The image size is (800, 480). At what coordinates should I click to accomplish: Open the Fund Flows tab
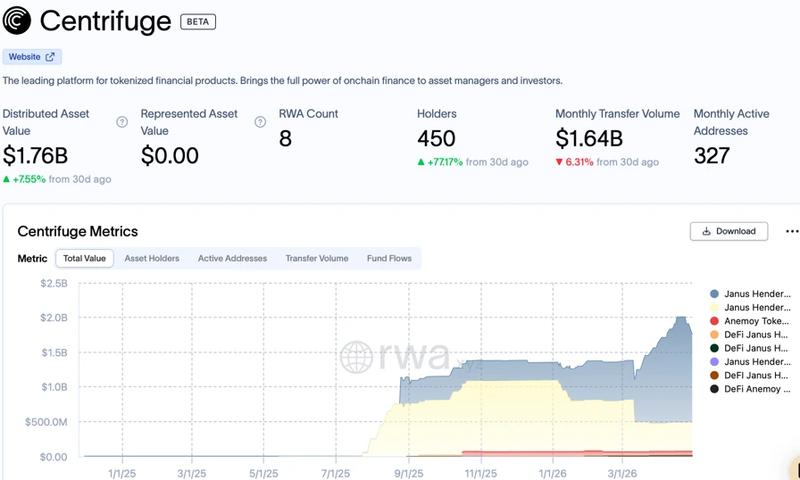point(389,258)
